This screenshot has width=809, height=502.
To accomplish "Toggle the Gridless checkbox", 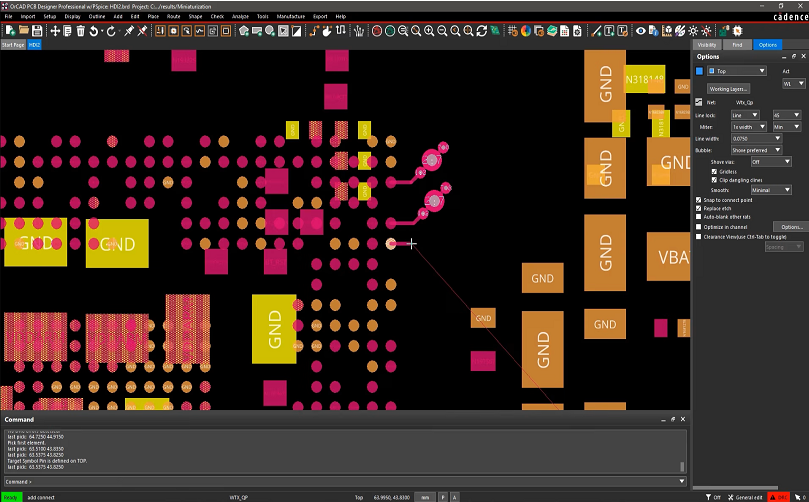I will (715, 171).
